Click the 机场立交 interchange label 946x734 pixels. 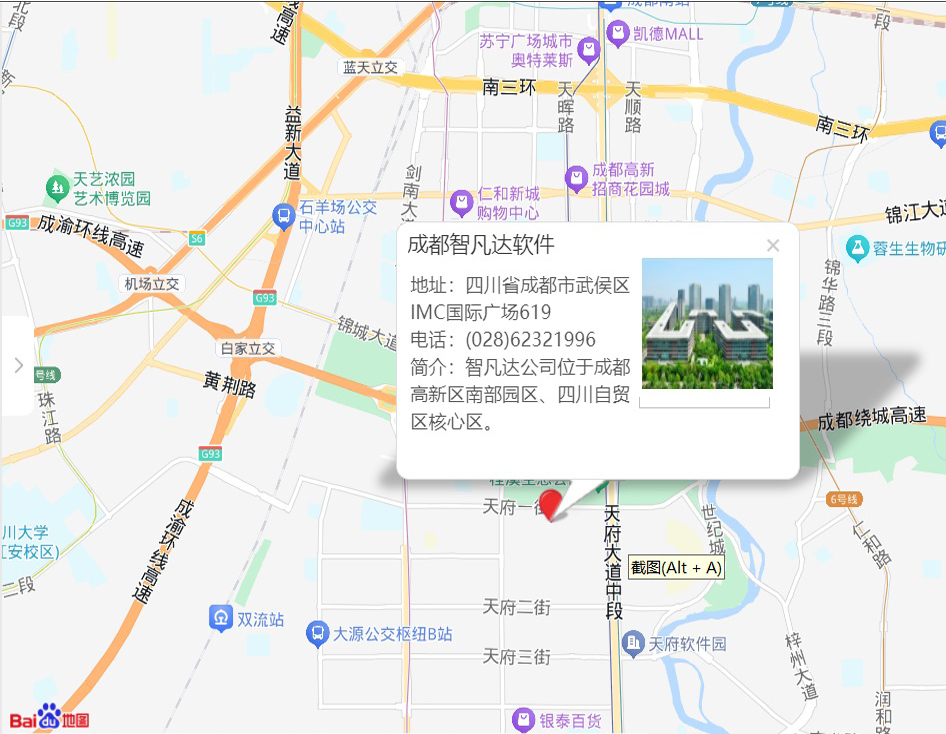[x=151, y=284]
